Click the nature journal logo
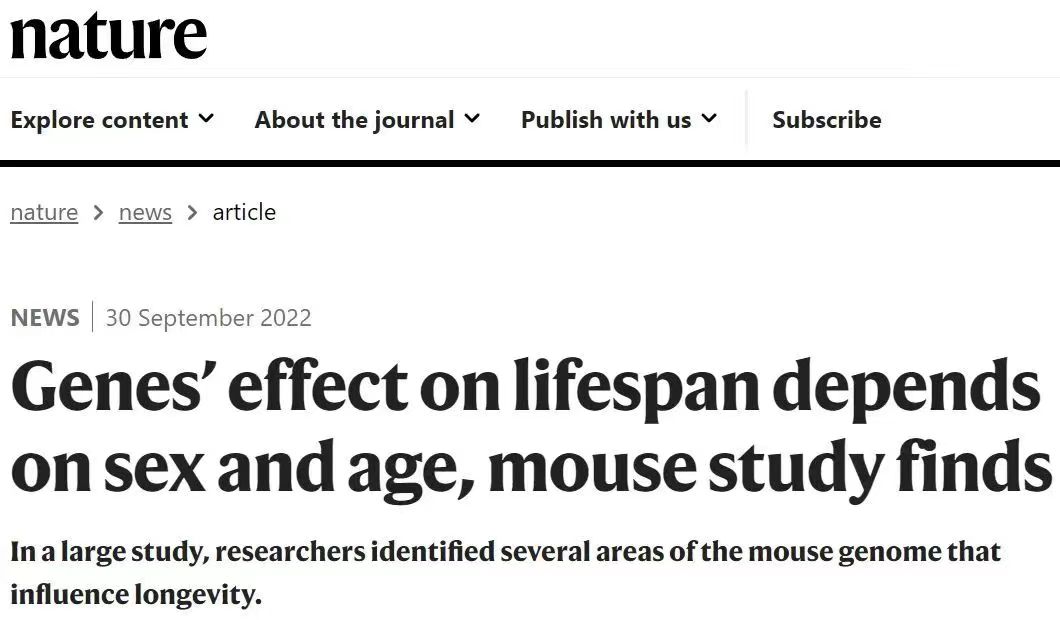 pyautogui.click(x=109, y=36)
